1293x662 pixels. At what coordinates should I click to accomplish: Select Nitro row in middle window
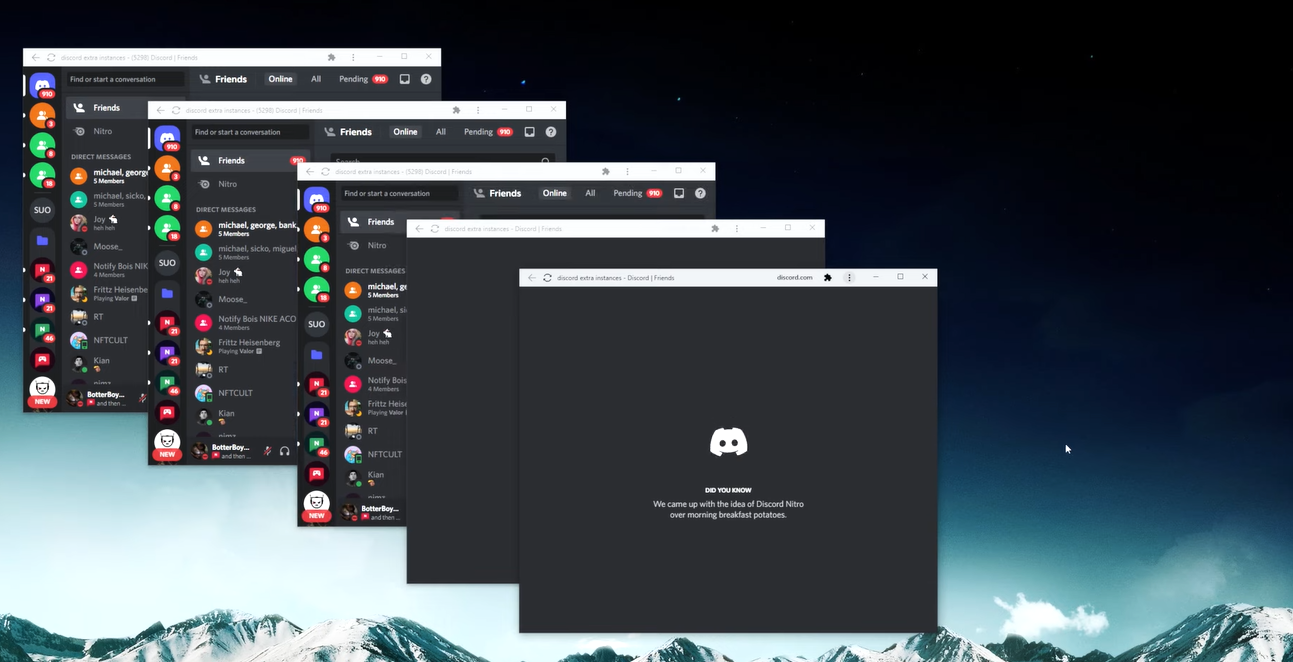pyautogui.click(x=373, y=245)
